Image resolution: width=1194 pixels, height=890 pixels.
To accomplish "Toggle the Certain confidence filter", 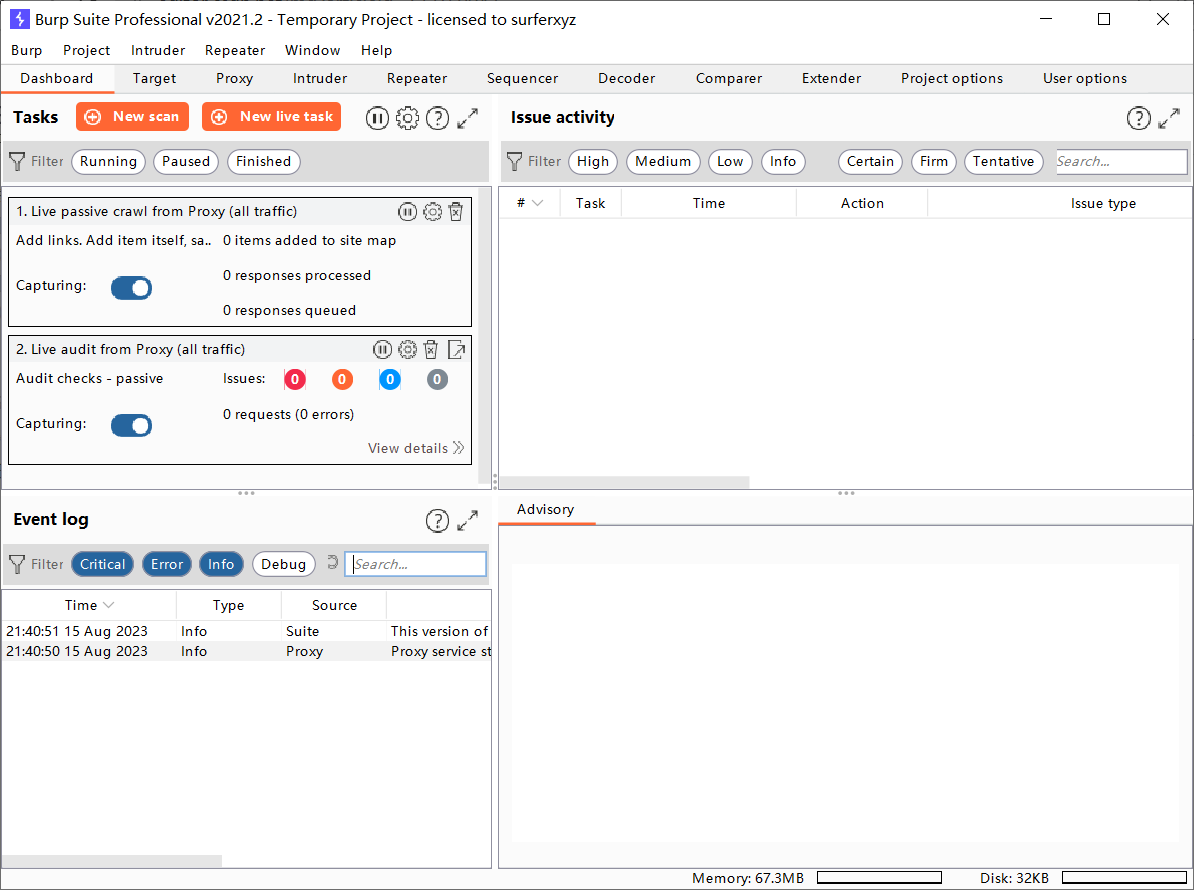I will click(x=870, y=161).
